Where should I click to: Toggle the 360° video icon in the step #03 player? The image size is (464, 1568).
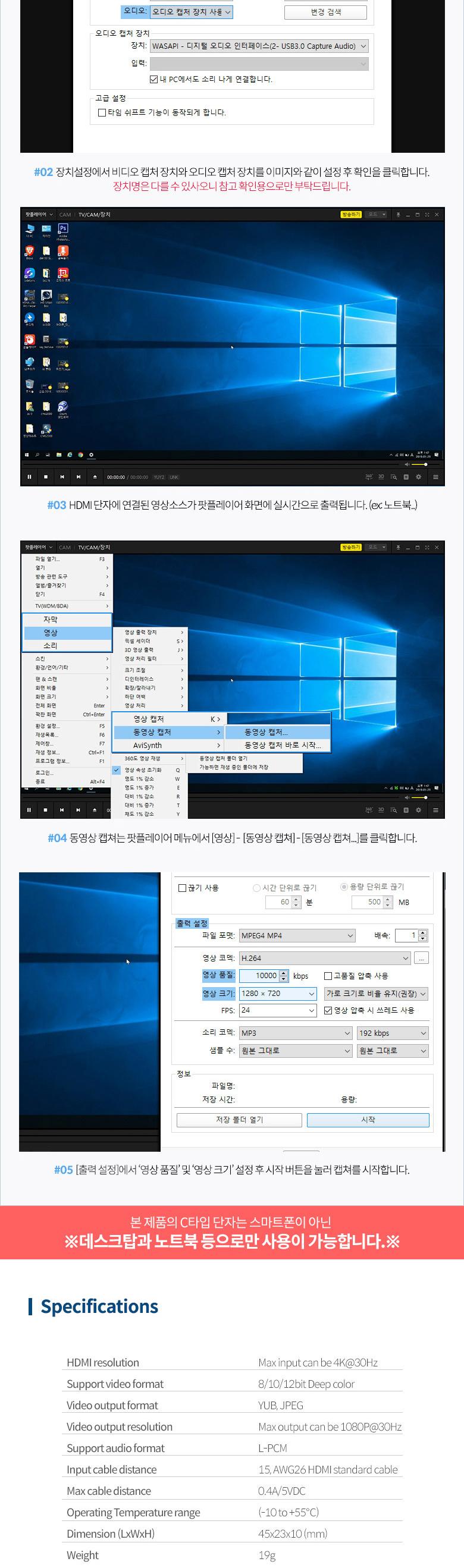[x=368, y=477]
